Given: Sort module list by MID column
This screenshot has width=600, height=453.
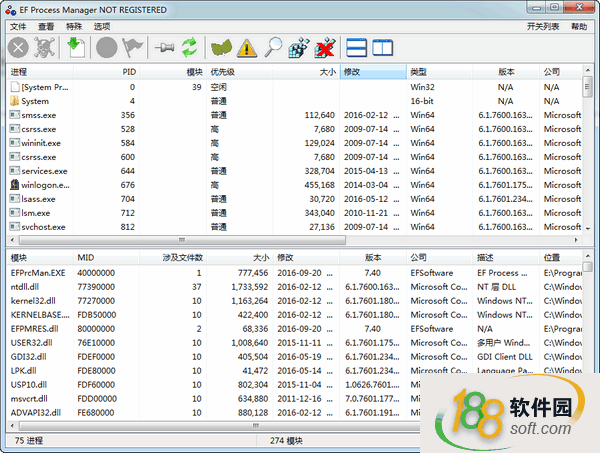Looking at the screenshot, I should tap(86, 257).
